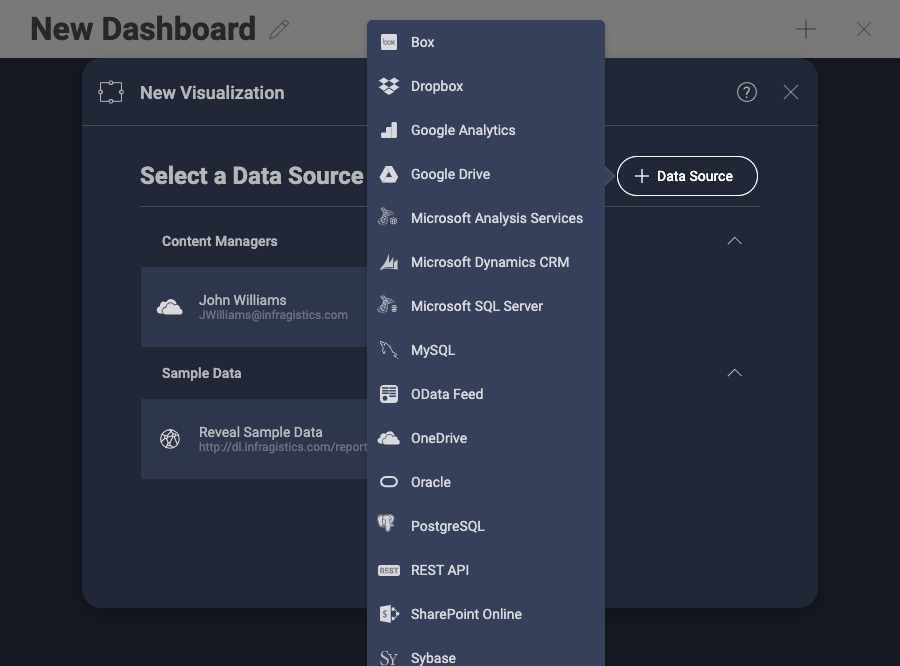Click the New Visualization frame icon
The width and height of the screenshot is (900, 666).
coord(111,92)
